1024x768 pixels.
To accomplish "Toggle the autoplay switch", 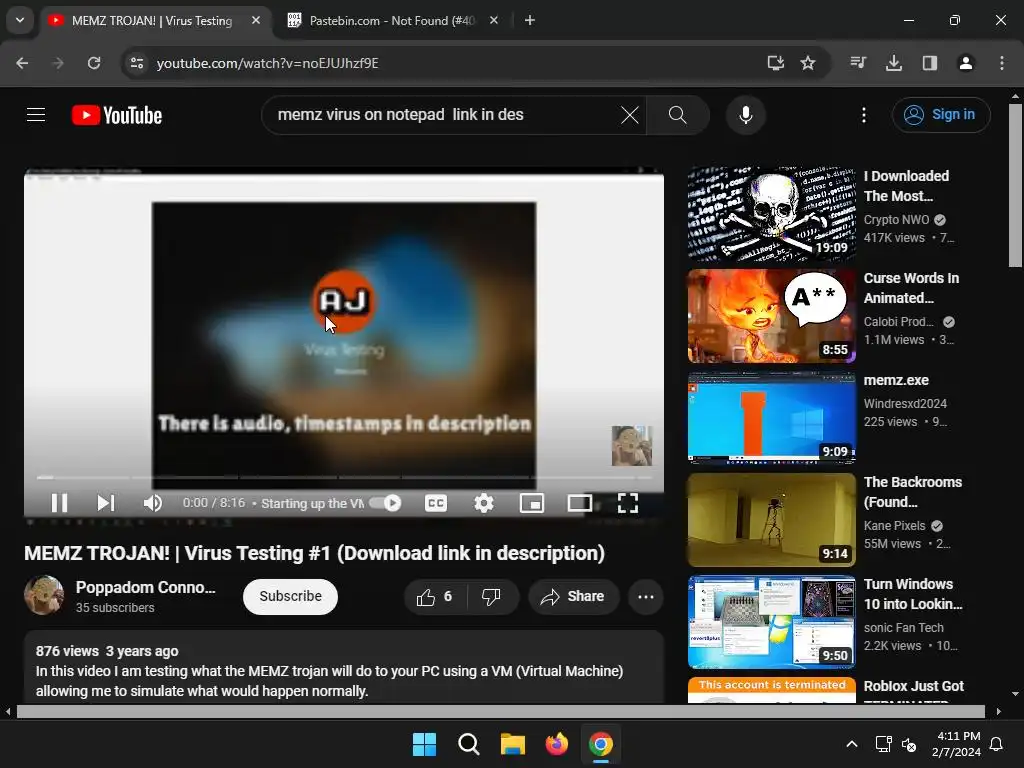I will [x=385, y=503].
